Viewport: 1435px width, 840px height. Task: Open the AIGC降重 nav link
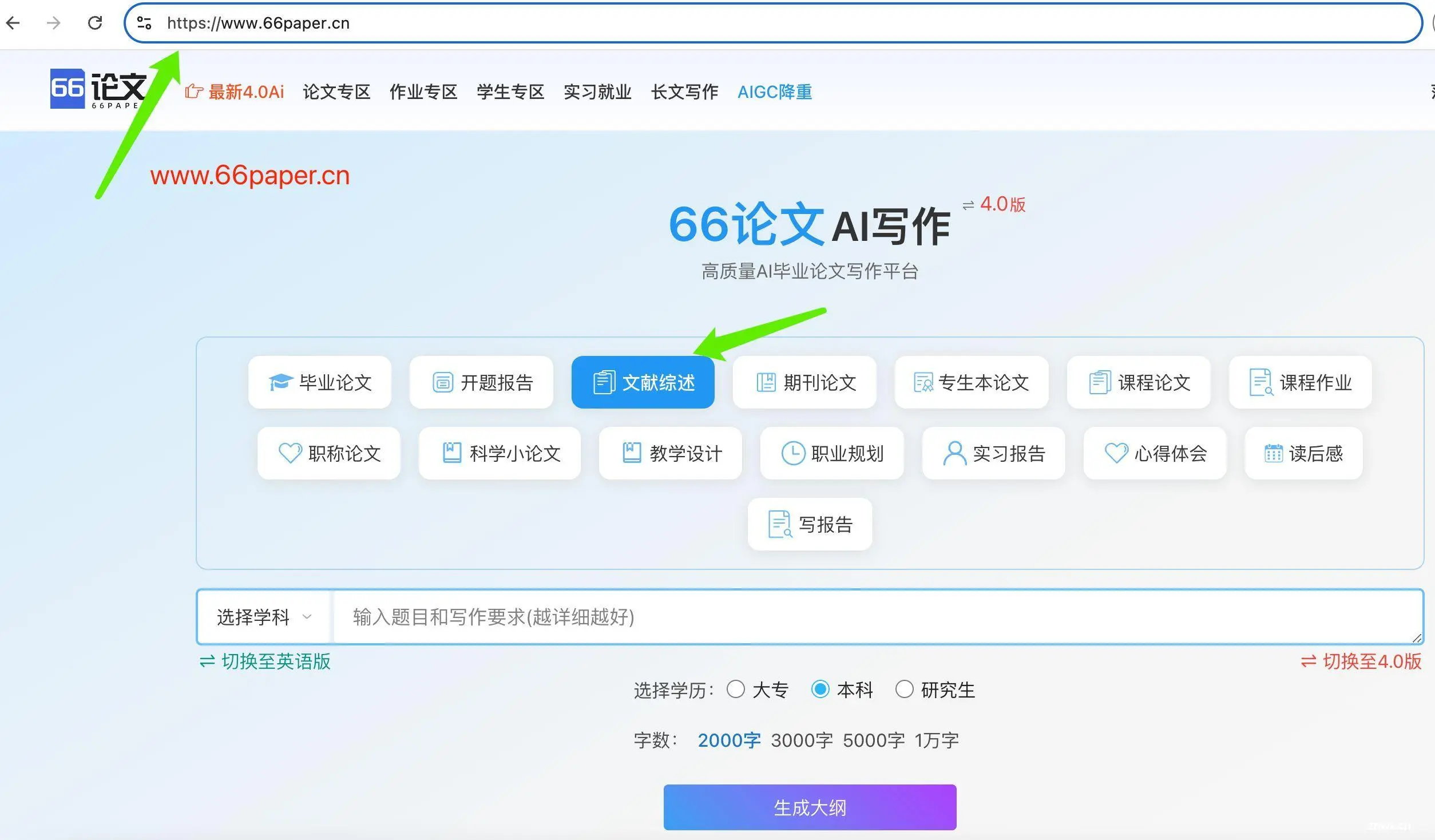click(x=775, y=92)
